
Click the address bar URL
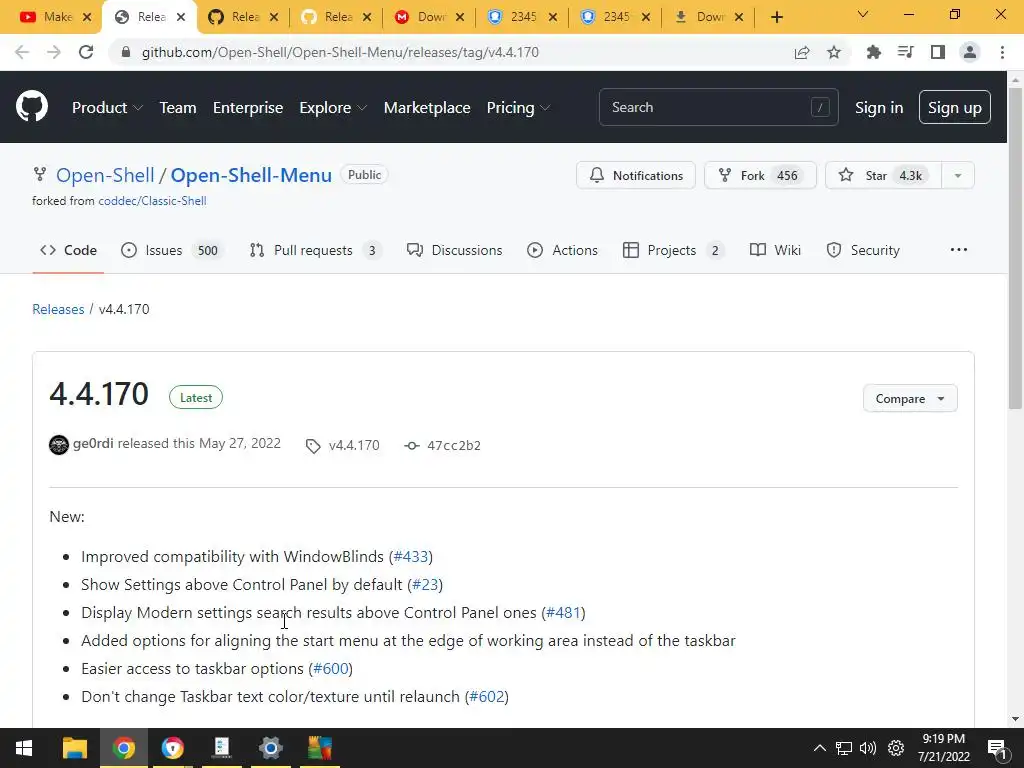click(340, 52)
